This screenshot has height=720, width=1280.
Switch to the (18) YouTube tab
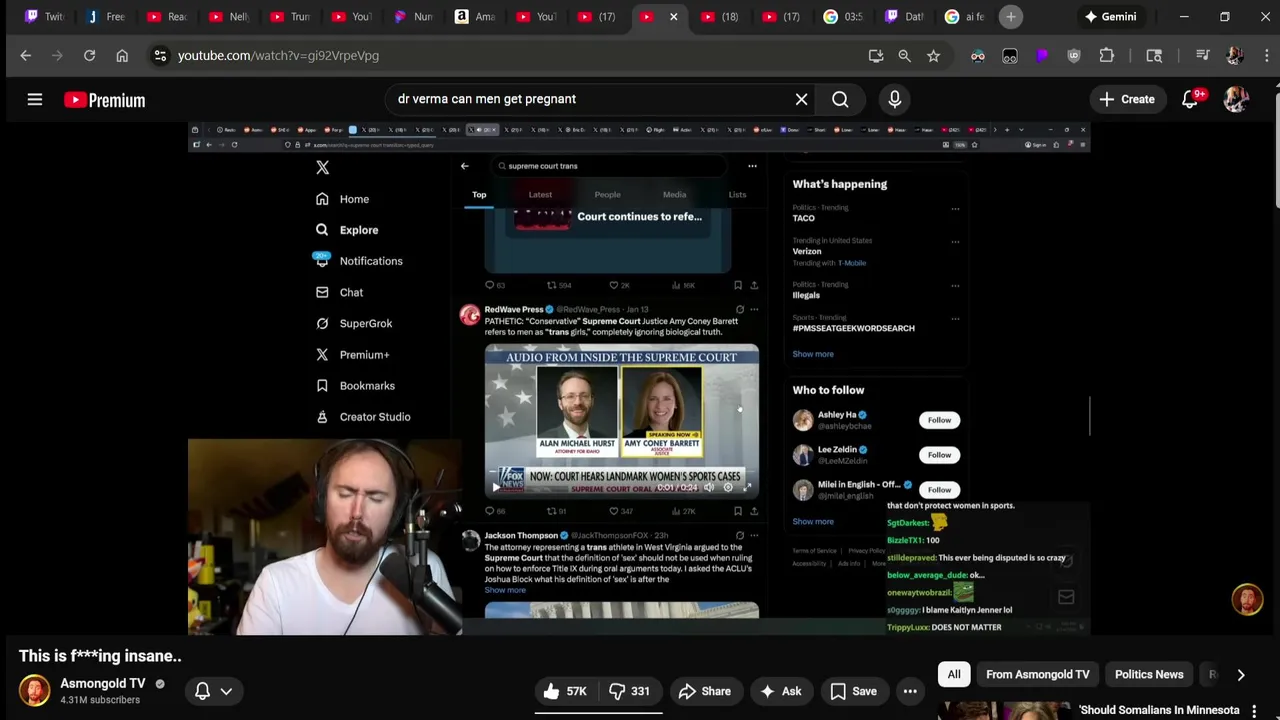721,17
